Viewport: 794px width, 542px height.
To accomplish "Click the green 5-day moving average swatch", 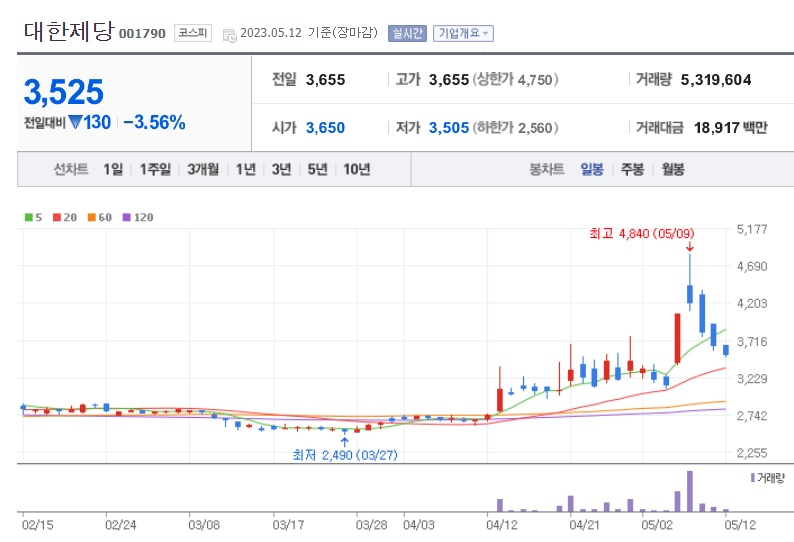I will tap(28, 217).
